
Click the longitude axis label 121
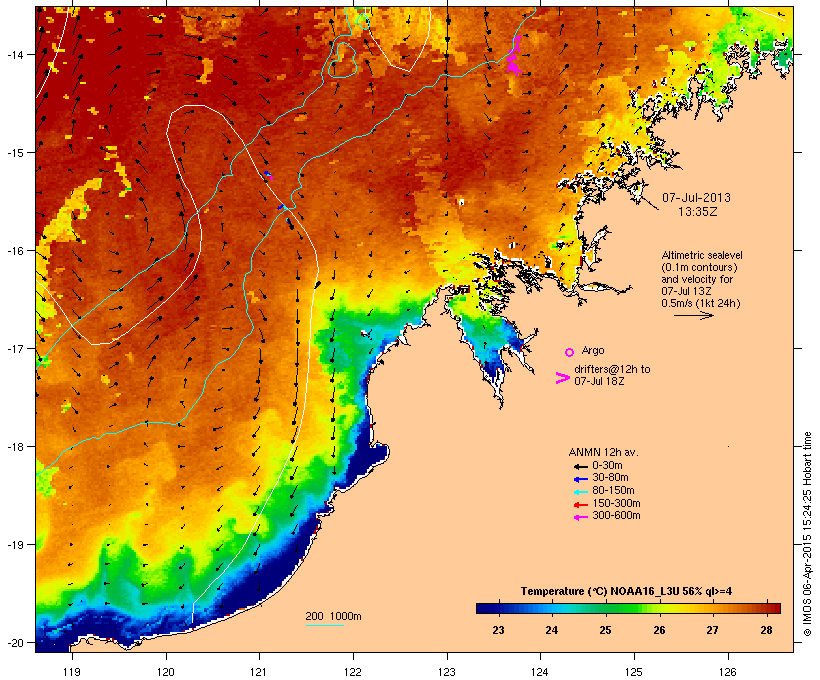coord(259,672)
